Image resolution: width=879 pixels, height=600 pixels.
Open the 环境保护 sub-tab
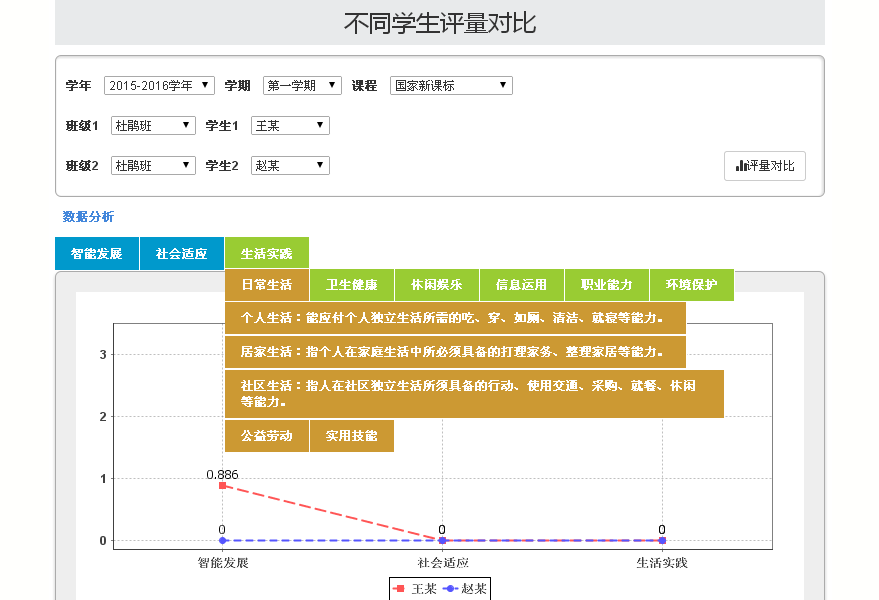pos(691,285)
